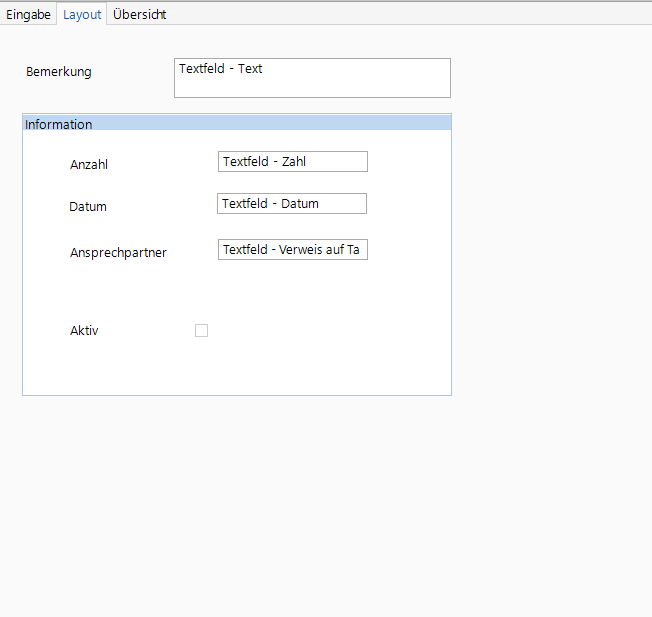
Task: Click empty tab strip right of Übersicht
Action: point(400,15)
